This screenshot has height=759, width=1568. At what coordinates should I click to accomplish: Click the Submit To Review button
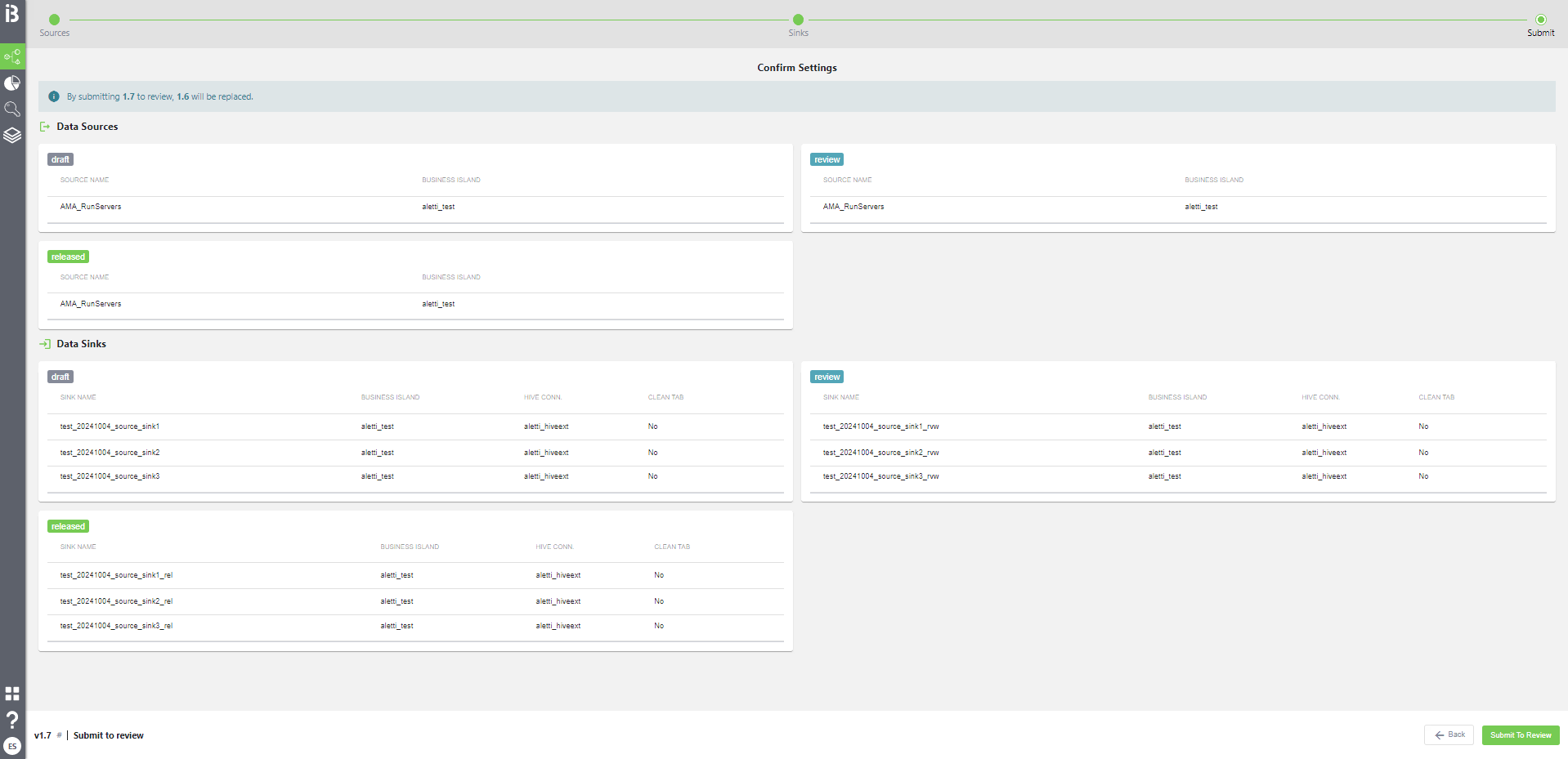pyautogui.click(x=1520, y=734)
